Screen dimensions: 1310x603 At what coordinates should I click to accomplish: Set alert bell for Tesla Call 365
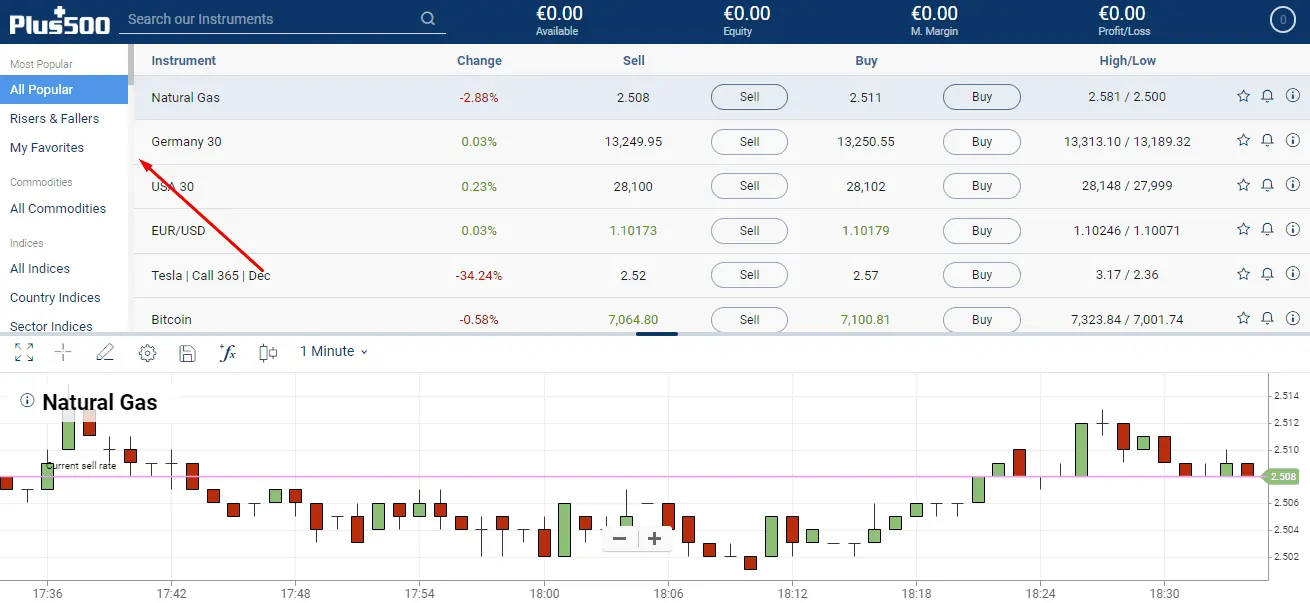pyautogui.click(x=1267, y=273)
